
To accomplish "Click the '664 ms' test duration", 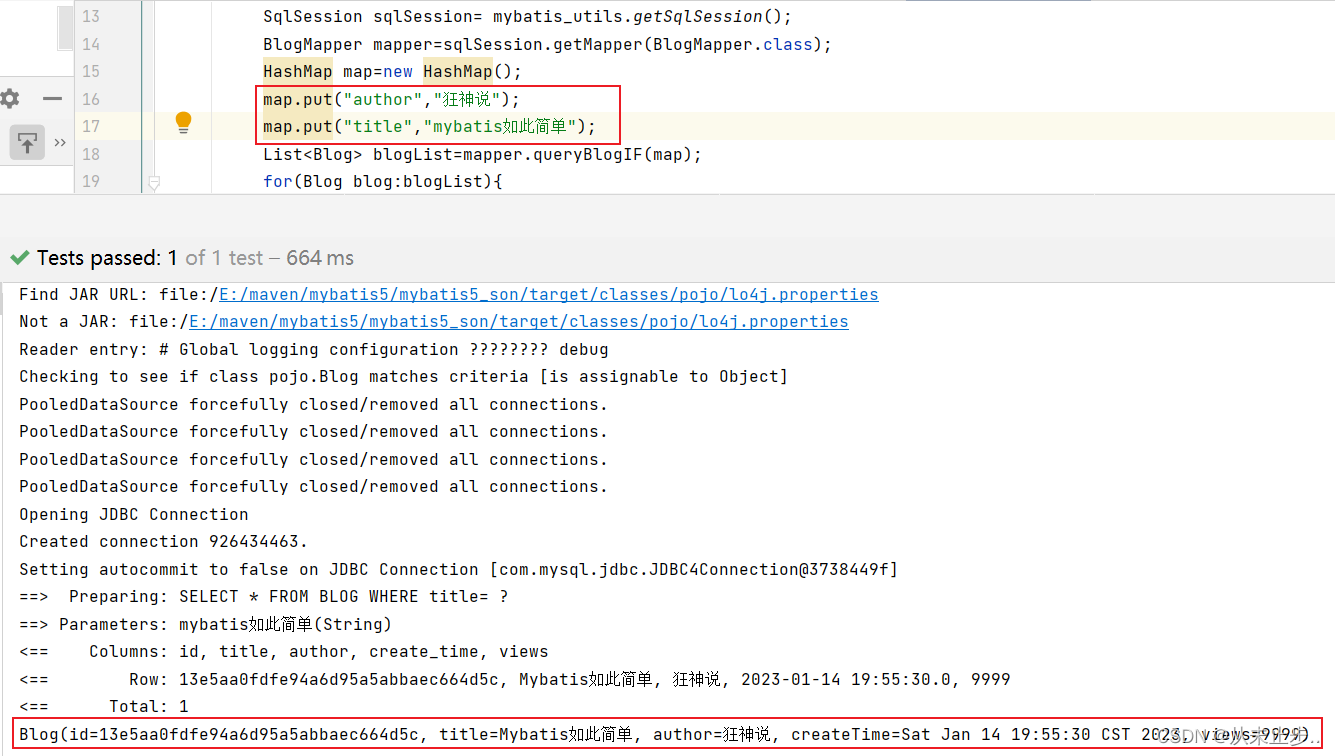I will click(x=320, y=258).
